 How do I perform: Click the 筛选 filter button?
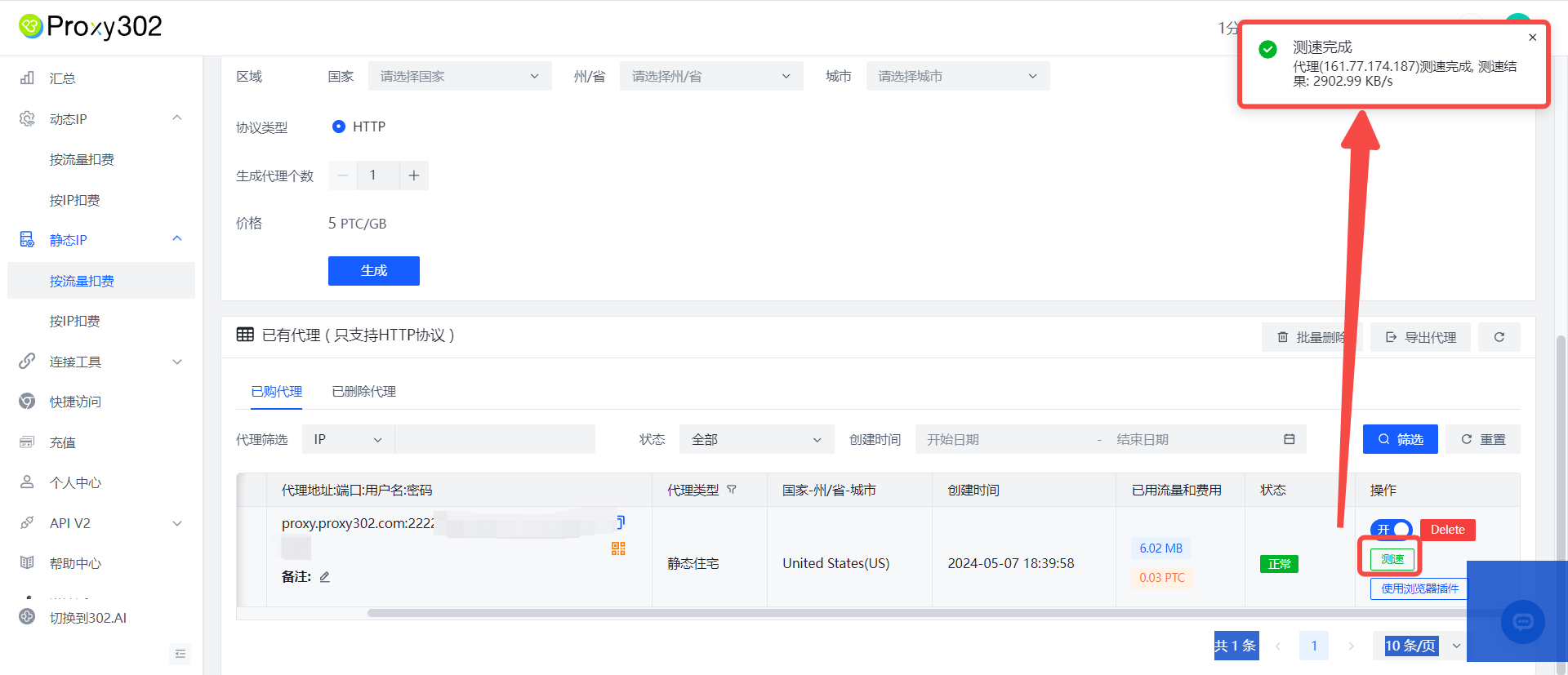click(1401, 439)
